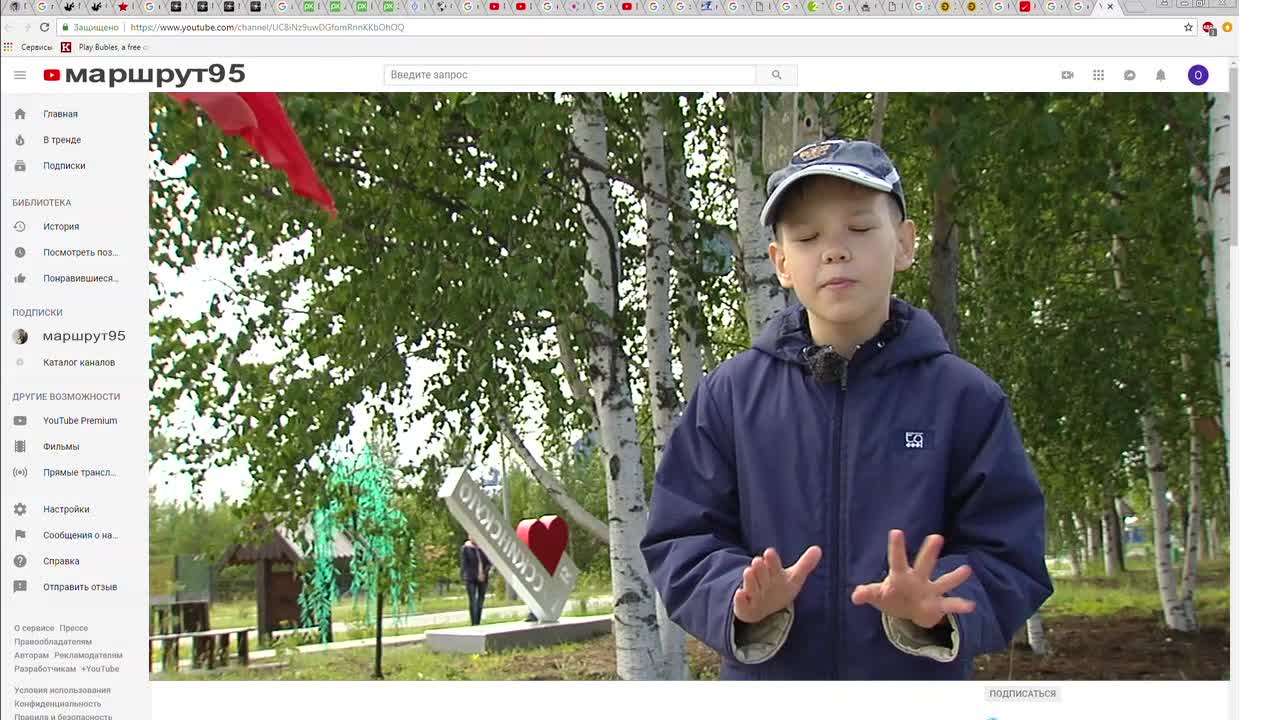Go to Главная in sidebar

[x=60, y=114]
